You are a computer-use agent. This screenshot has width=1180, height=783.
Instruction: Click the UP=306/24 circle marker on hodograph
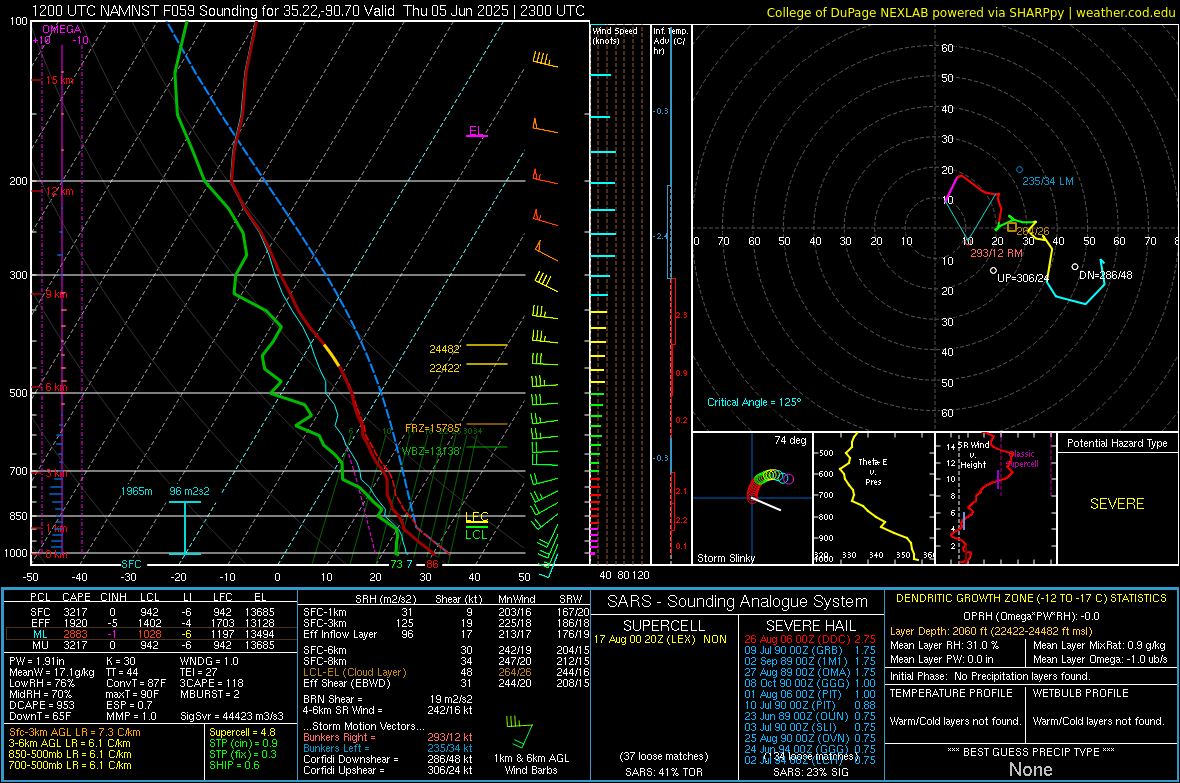click(x=993, y=270)
